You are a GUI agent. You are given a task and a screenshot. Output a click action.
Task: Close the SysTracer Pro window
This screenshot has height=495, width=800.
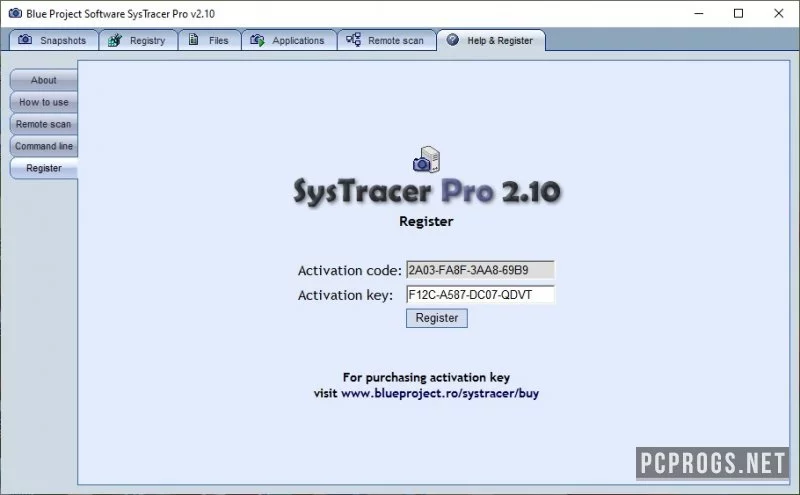tap(779, 13)
